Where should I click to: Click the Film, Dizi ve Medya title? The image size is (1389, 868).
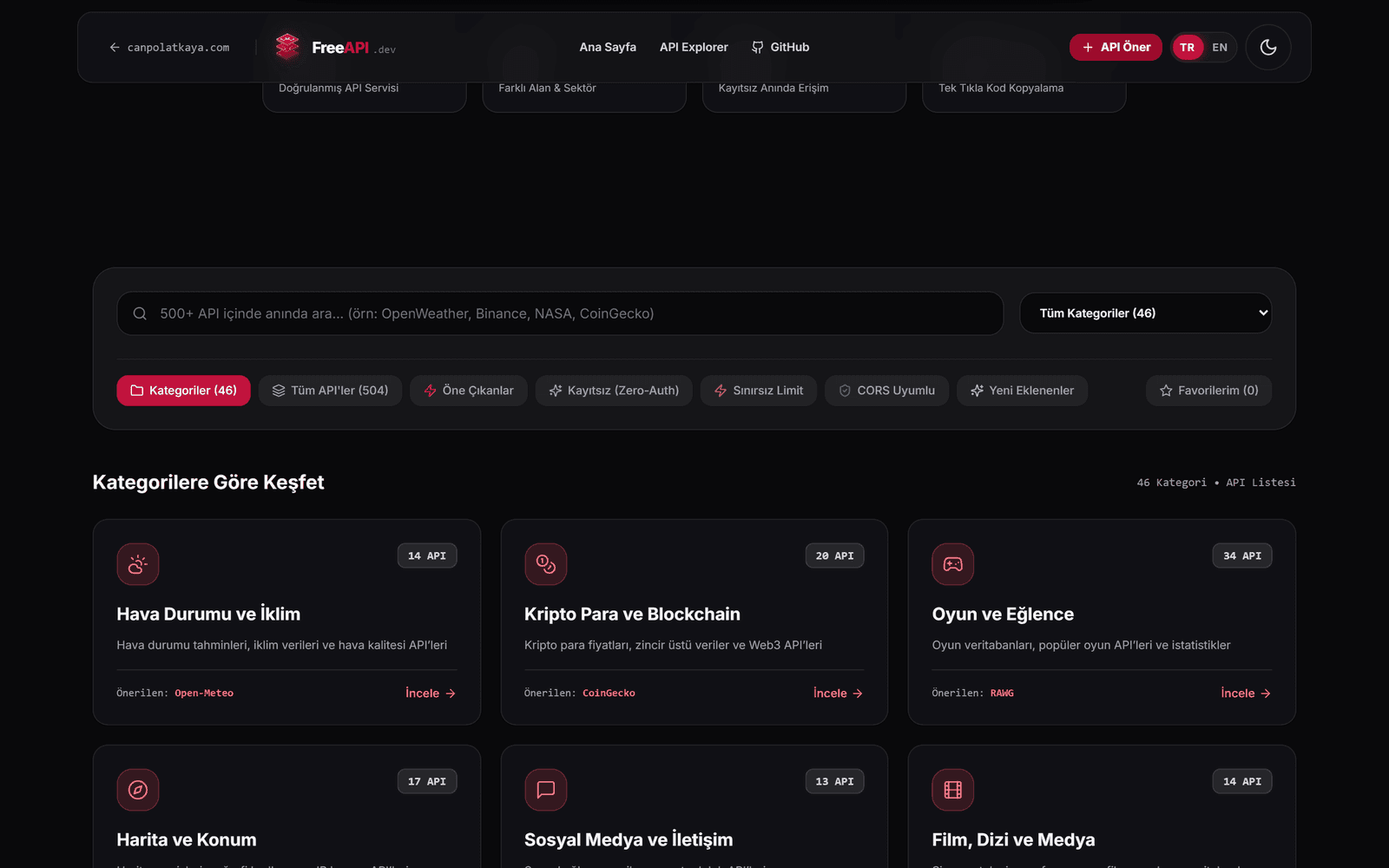point(1013,839)
